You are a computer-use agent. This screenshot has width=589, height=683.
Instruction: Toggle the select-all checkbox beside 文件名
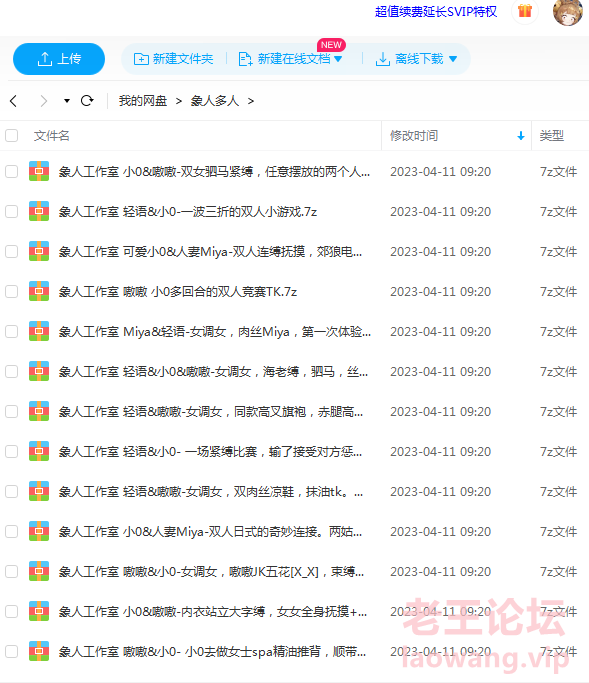tap(12, 135)
